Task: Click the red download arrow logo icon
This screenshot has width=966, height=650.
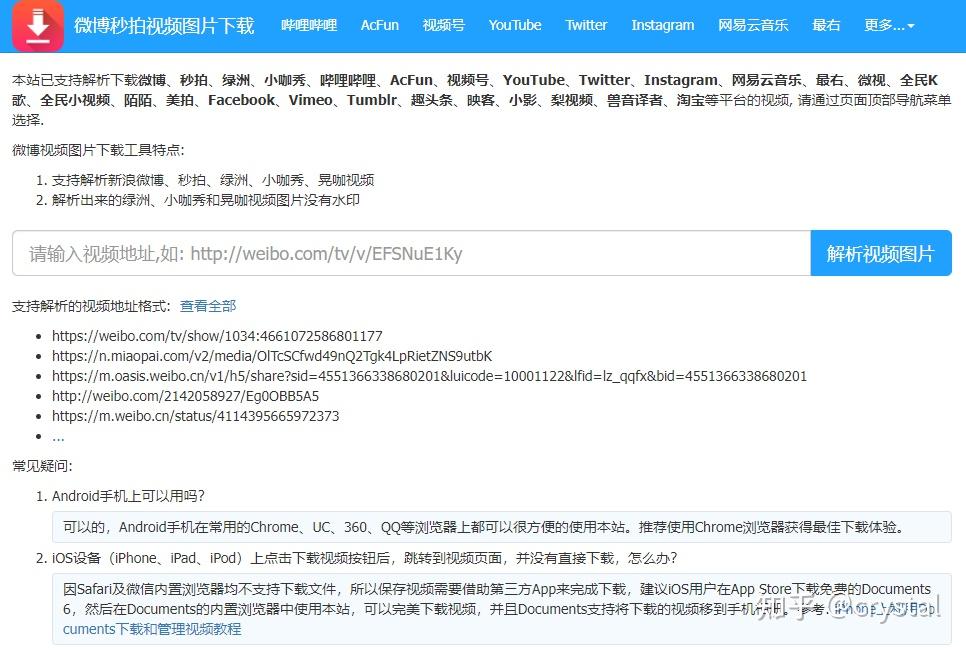Action: (x=38, y=26)
